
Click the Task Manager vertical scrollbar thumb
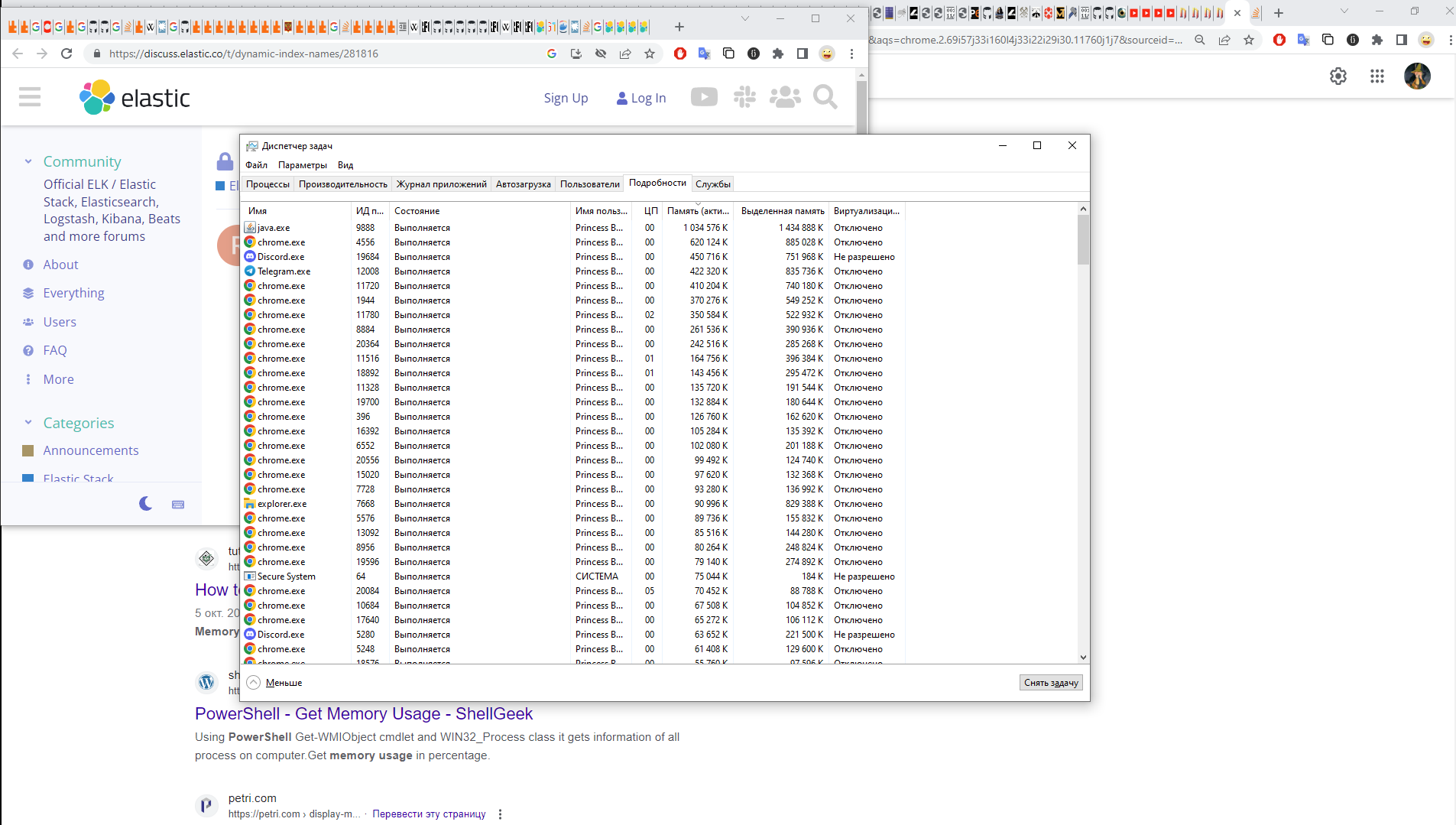[x=1083, y=239]
